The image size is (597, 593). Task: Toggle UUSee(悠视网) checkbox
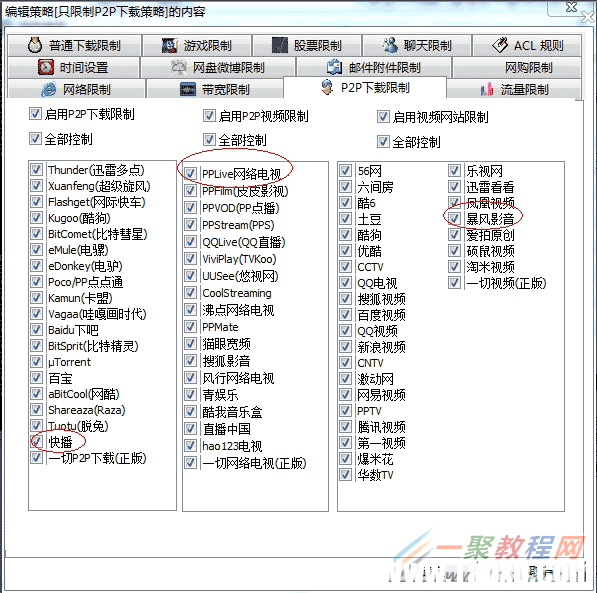tap(190, 276)
